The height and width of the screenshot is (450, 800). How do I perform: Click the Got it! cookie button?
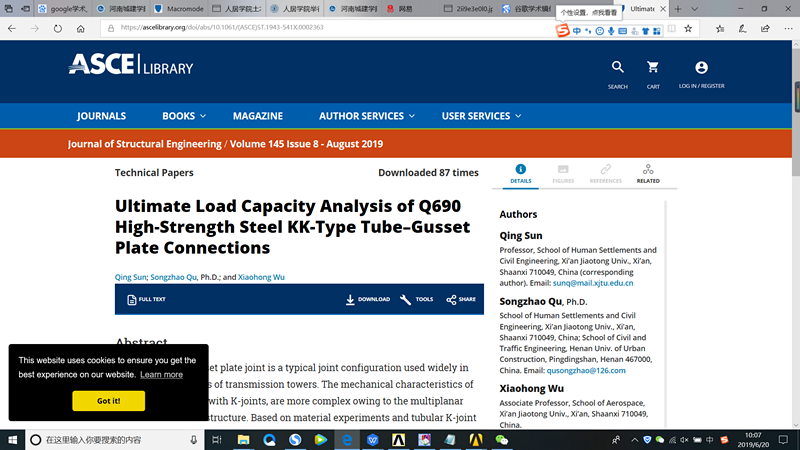pos(108,400)
